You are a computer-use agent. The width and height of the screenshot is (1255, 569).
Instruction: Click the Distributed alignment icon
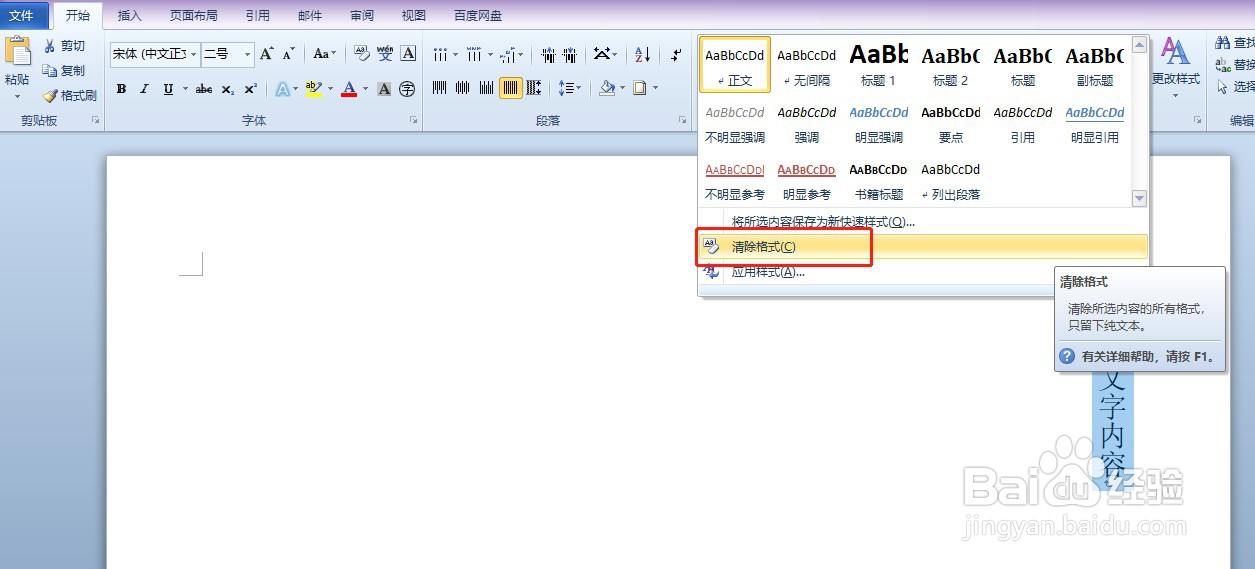(535, 88)
